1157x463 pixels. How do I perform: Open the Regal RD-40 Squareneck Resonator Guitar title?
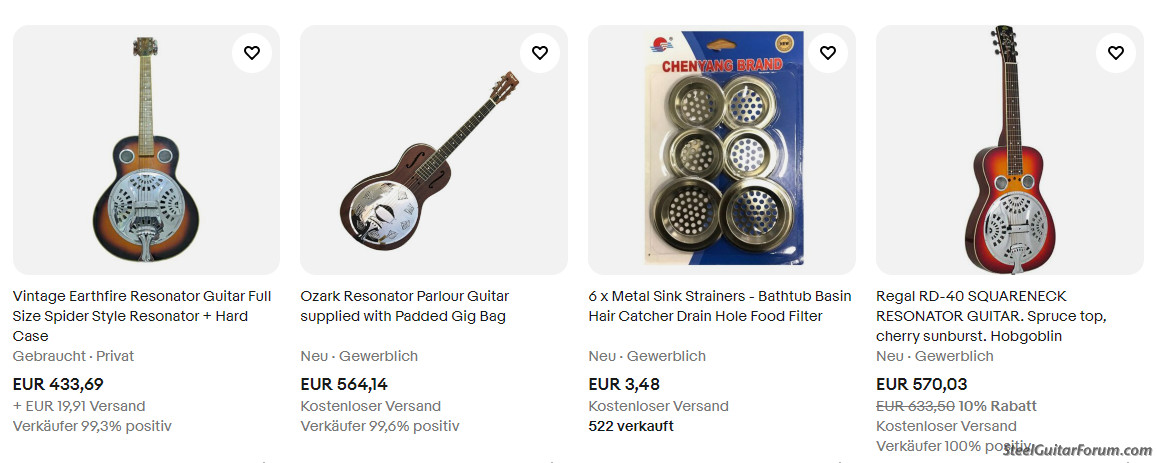[990, 316]
